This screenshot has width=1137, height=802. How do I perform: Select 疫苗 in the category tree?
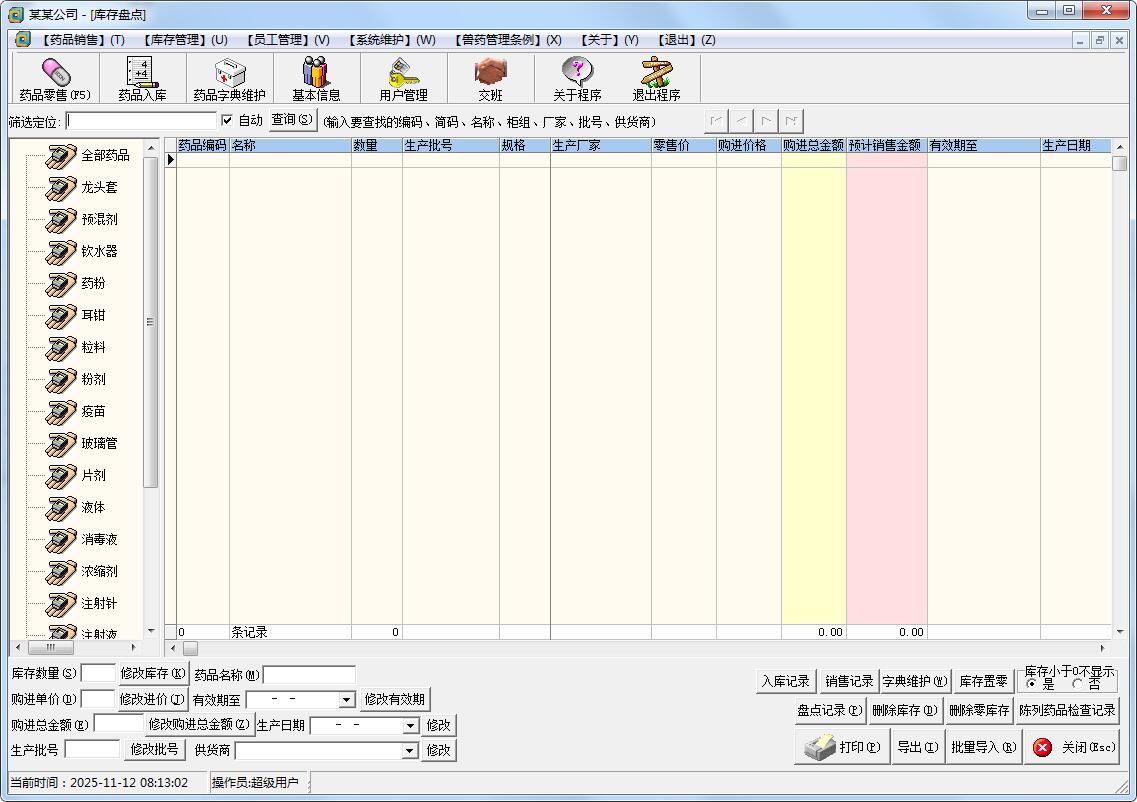[x=93, y=411]
